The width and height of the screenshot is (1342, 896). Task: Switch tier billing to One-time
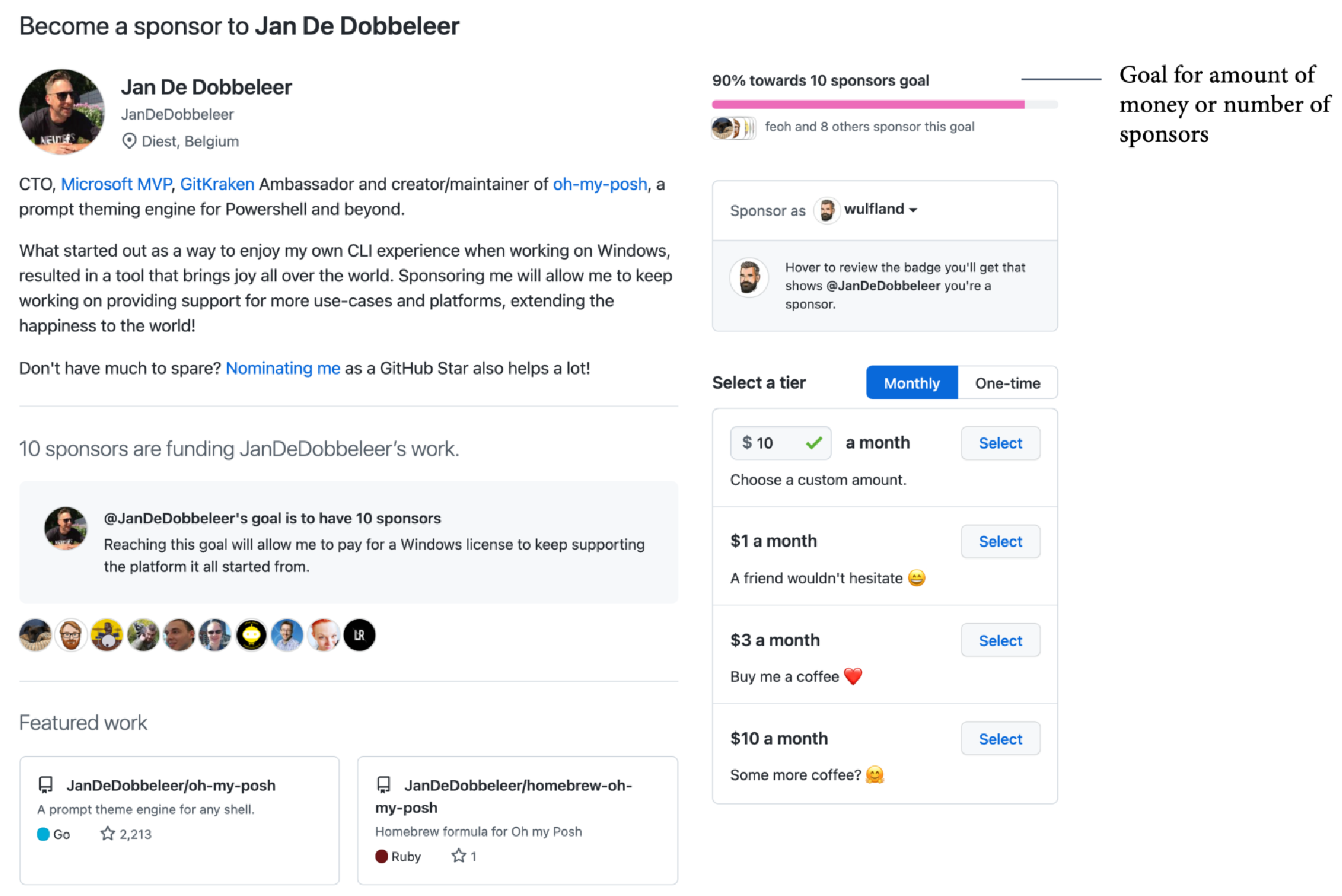pyautogui.click(x=1007, y=382)
